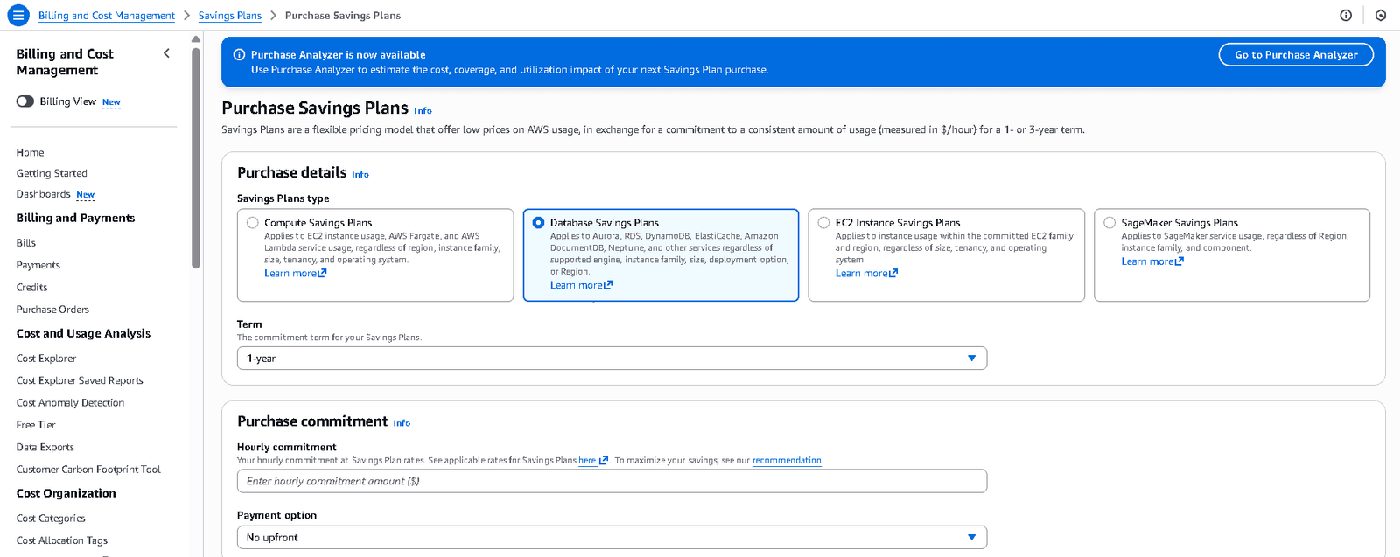This screenshot has width=1400, height=557.
Task: Click the hourly commitment amount input field
Action: coord(612,481)
